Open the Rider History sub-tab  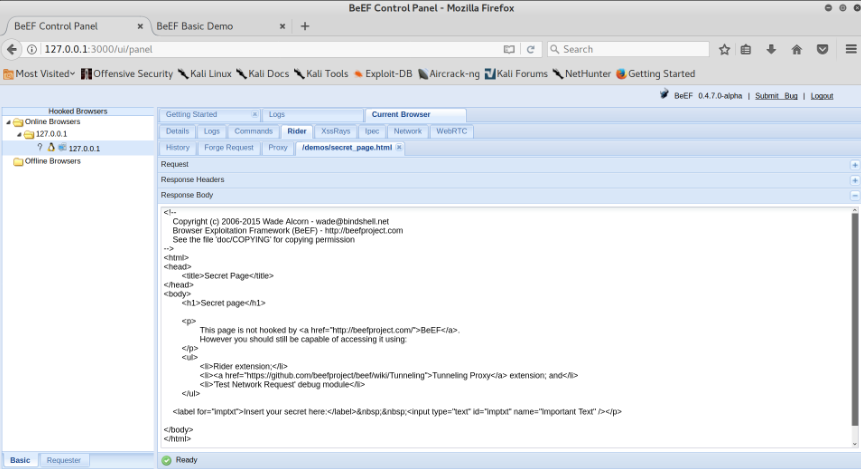[177, 148]
